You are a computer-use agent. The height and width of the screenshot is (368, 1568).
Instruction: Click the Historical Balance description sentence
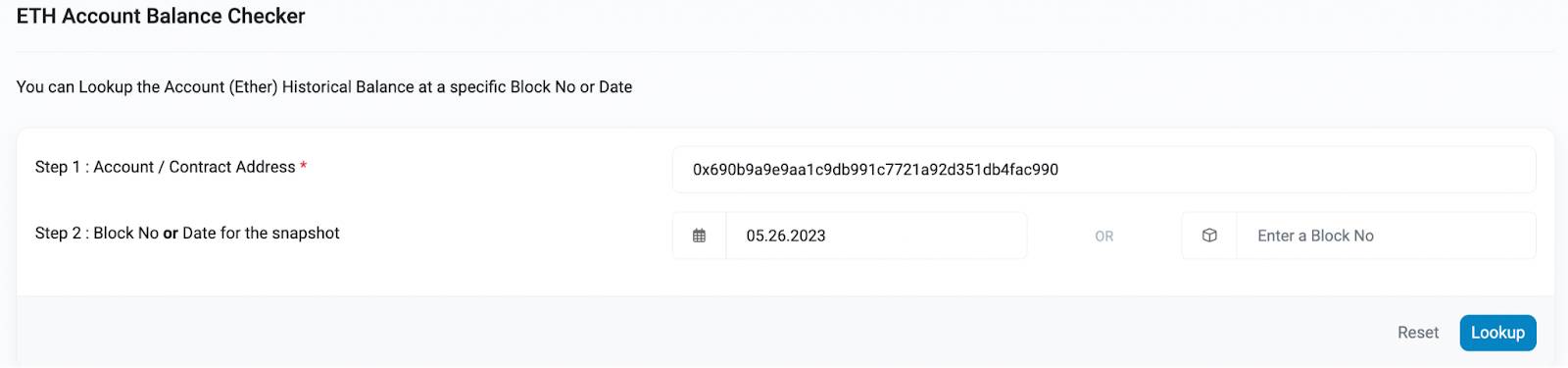324,86
